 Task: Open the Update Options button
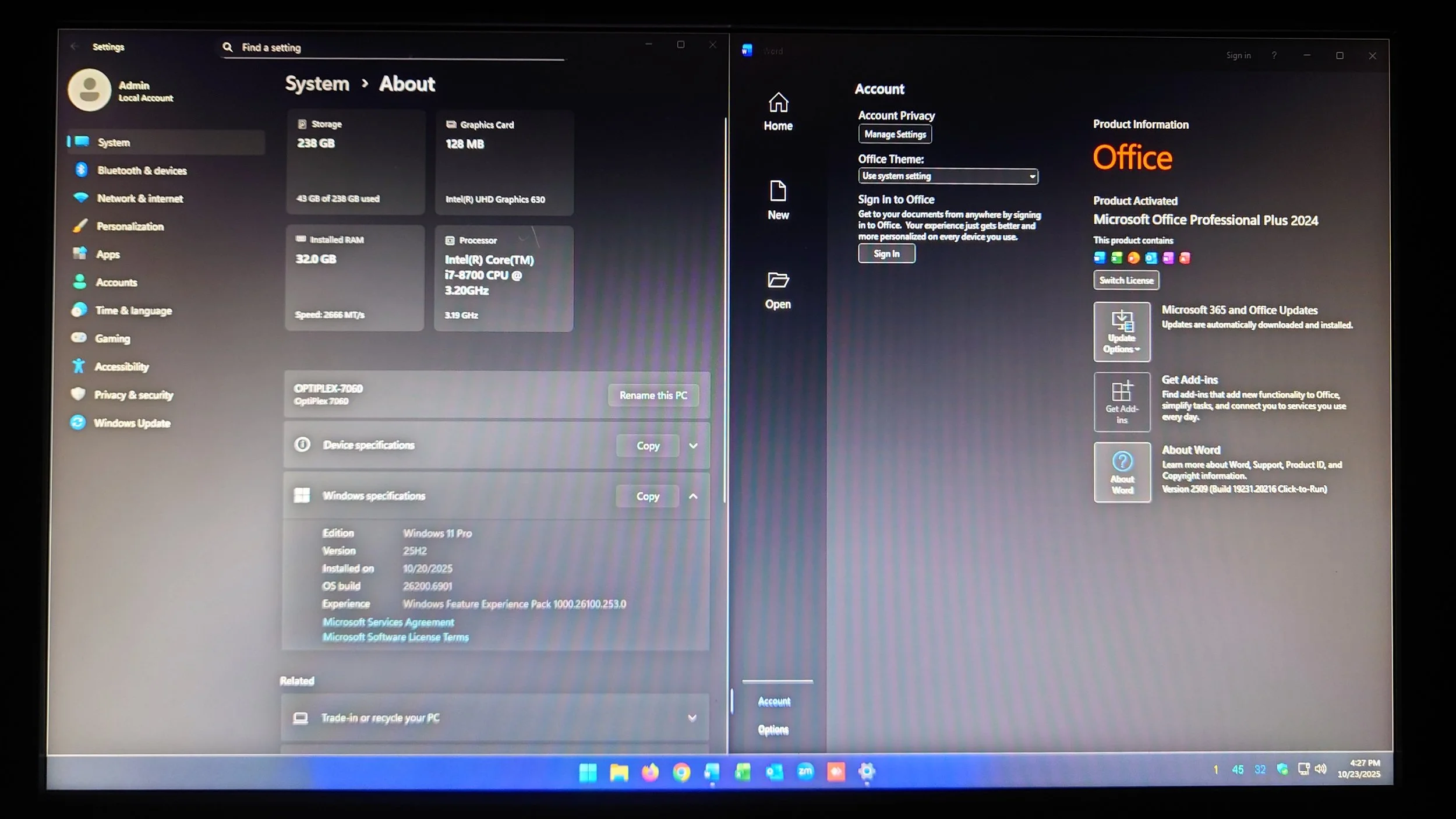[x=1121, y=331]
